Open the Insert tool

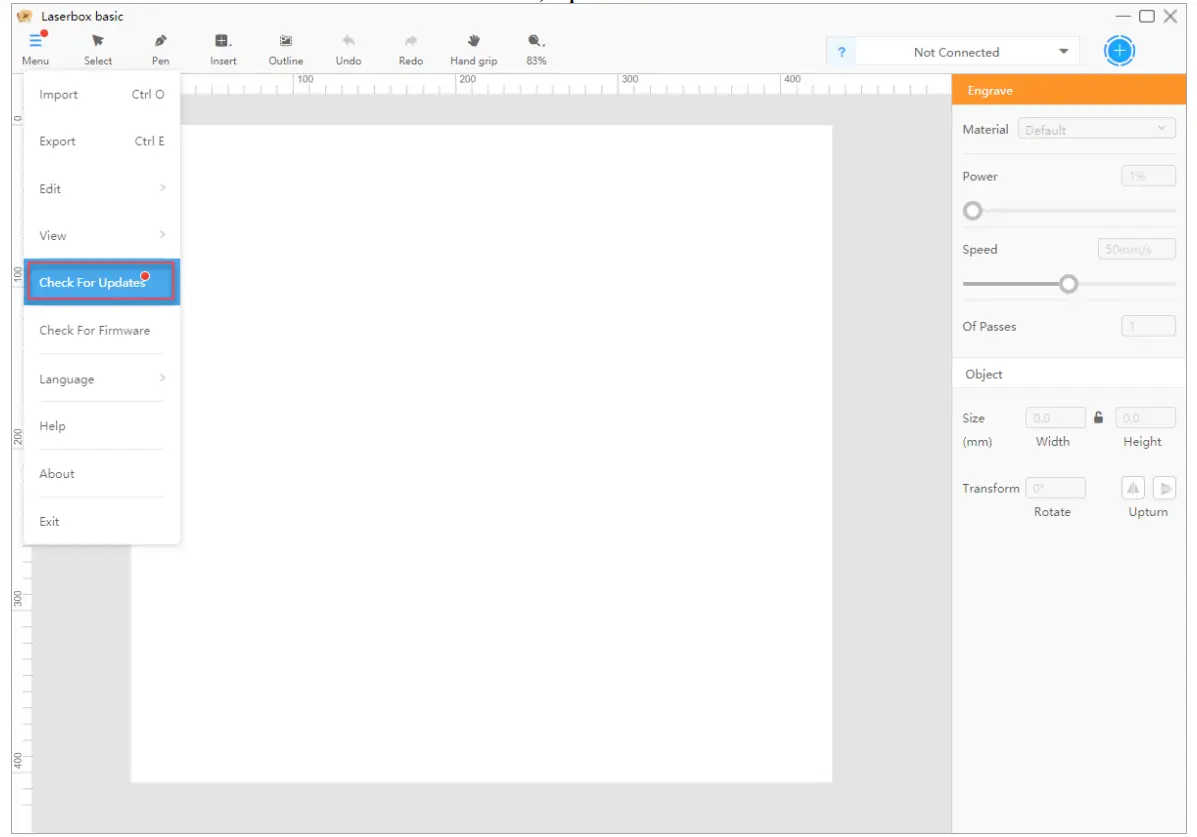click(x=223, y=42)
